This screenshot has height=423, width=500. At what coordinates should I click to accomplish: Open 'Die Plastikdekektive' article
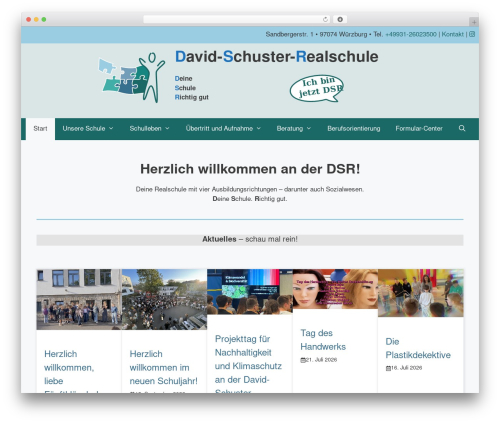[418, 348]
